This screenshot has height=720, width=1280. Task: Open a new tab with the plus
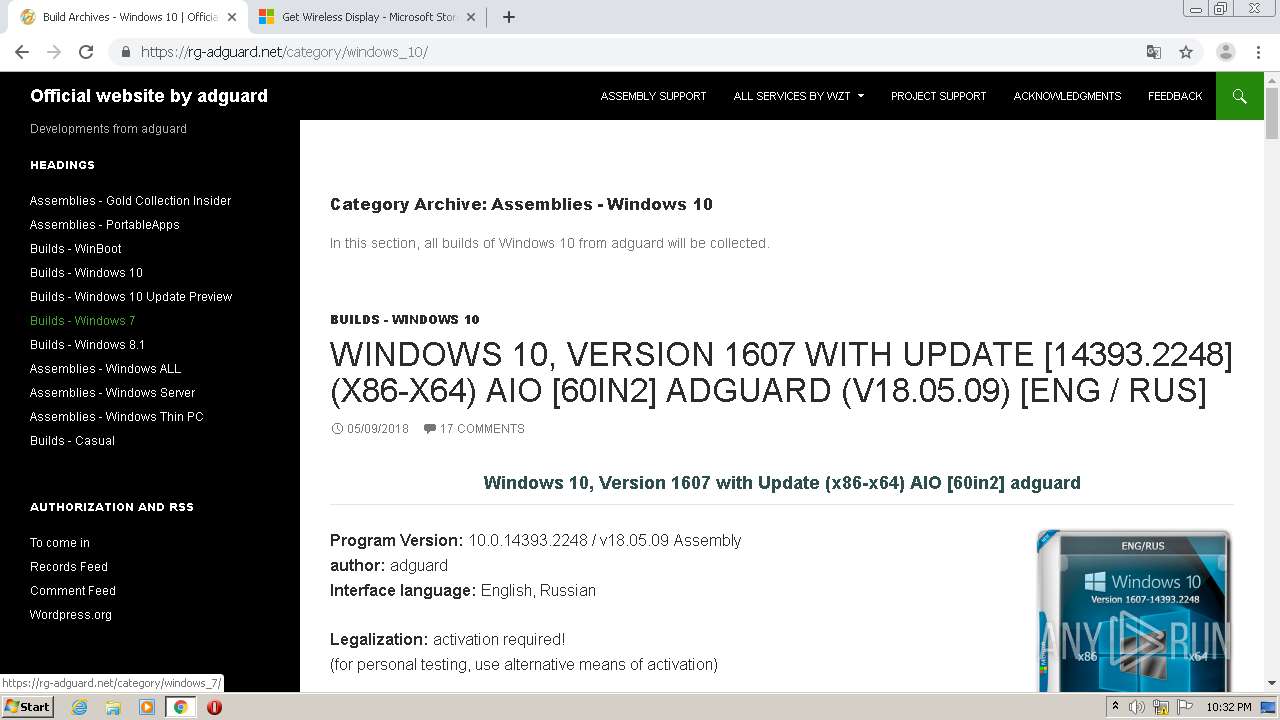[x=508, y=17]
